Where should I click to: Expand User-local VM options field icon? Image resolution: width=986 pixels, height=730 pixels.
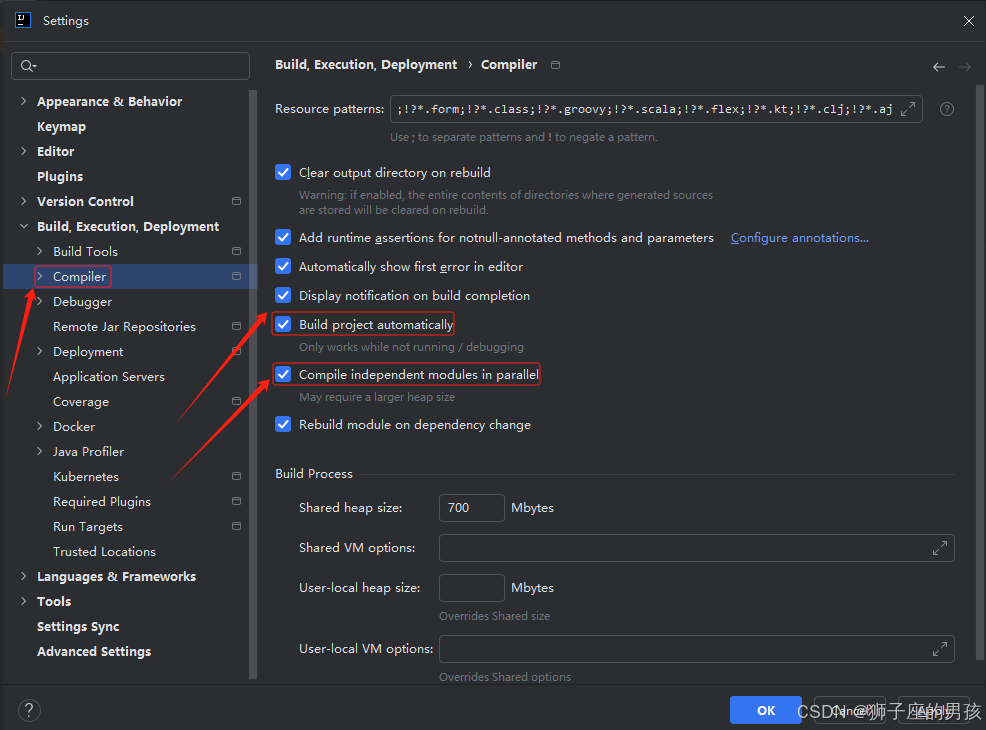pyautogui.click(x=939, y=649)
